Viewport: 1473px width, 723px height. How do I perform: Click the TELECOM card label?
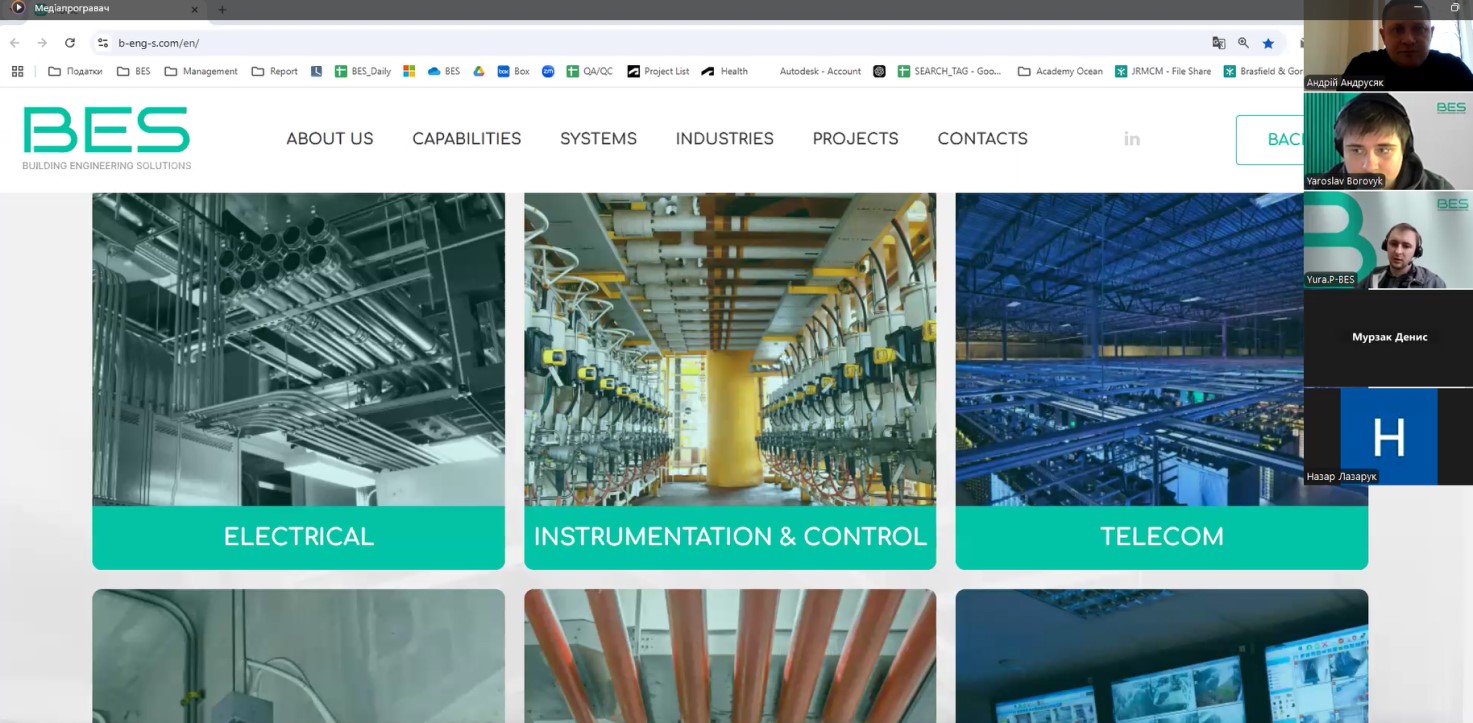click(x=1161, y=537)
